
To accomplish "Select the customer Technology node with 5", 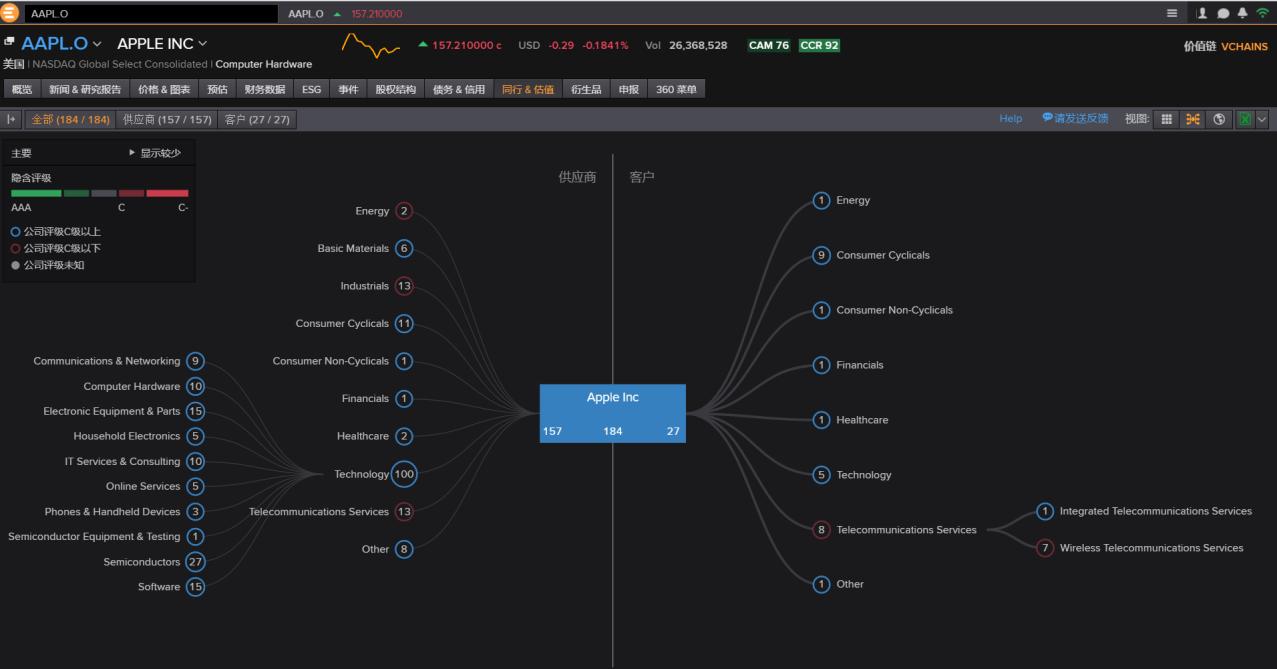I will 821,474.
